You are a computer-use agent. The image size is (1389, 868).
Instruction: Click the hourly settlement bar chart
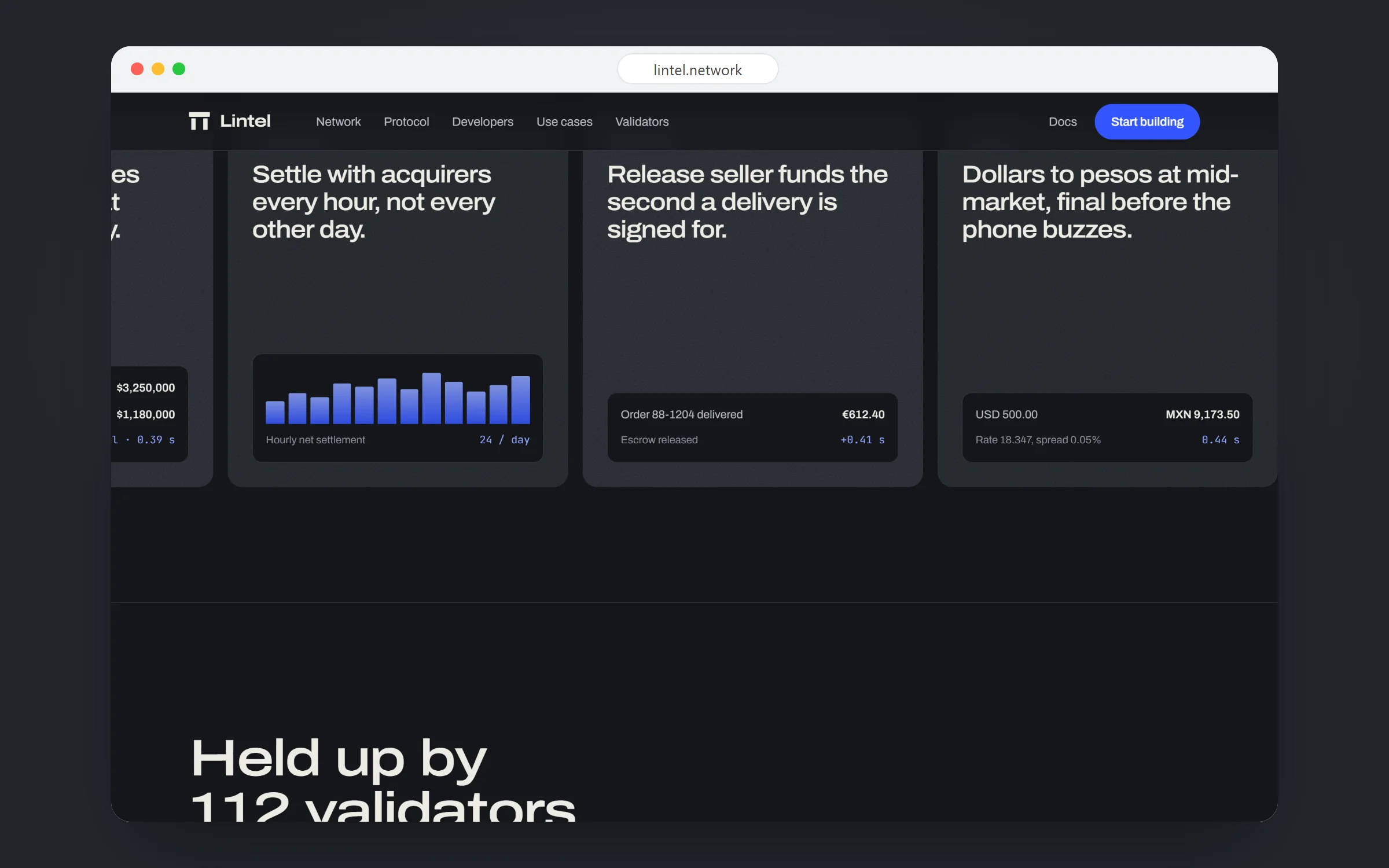pos(398,398)
